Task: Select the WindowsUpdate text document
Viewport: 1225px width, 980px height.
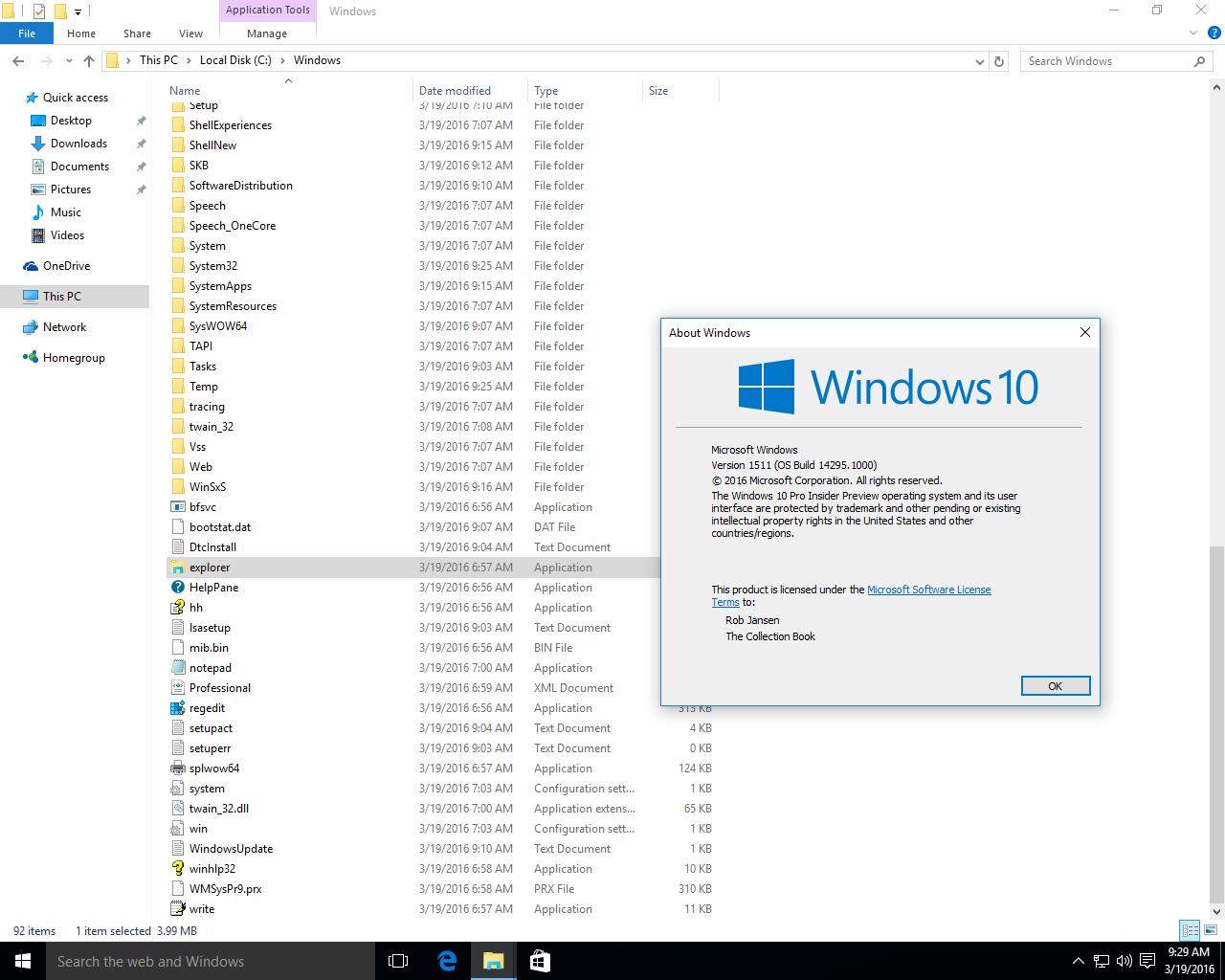Action: click(x=231, y=849)
